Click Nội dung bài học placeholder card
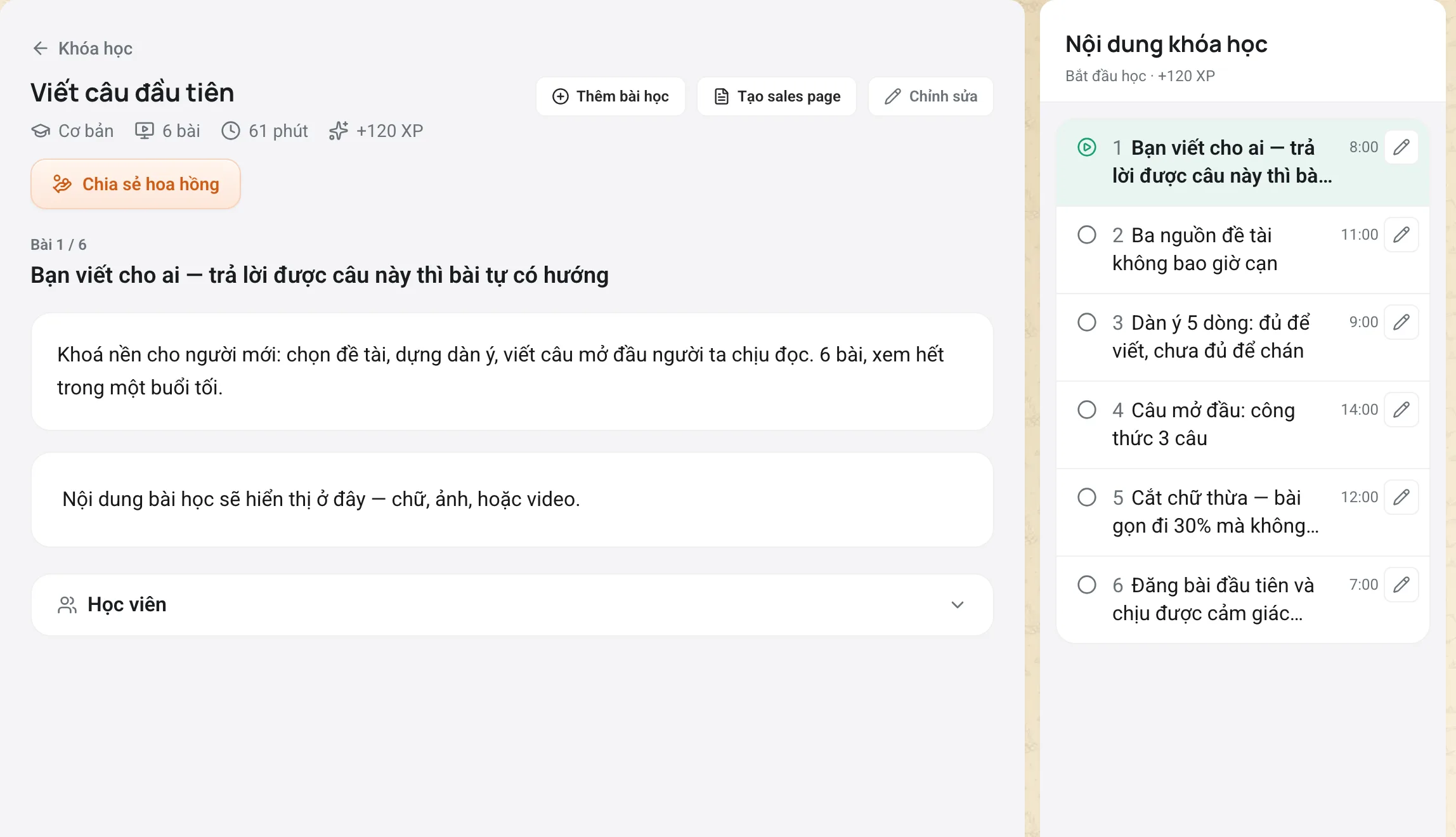The width and height of the screenshot is (1456, 837). (x=512, y=500)
